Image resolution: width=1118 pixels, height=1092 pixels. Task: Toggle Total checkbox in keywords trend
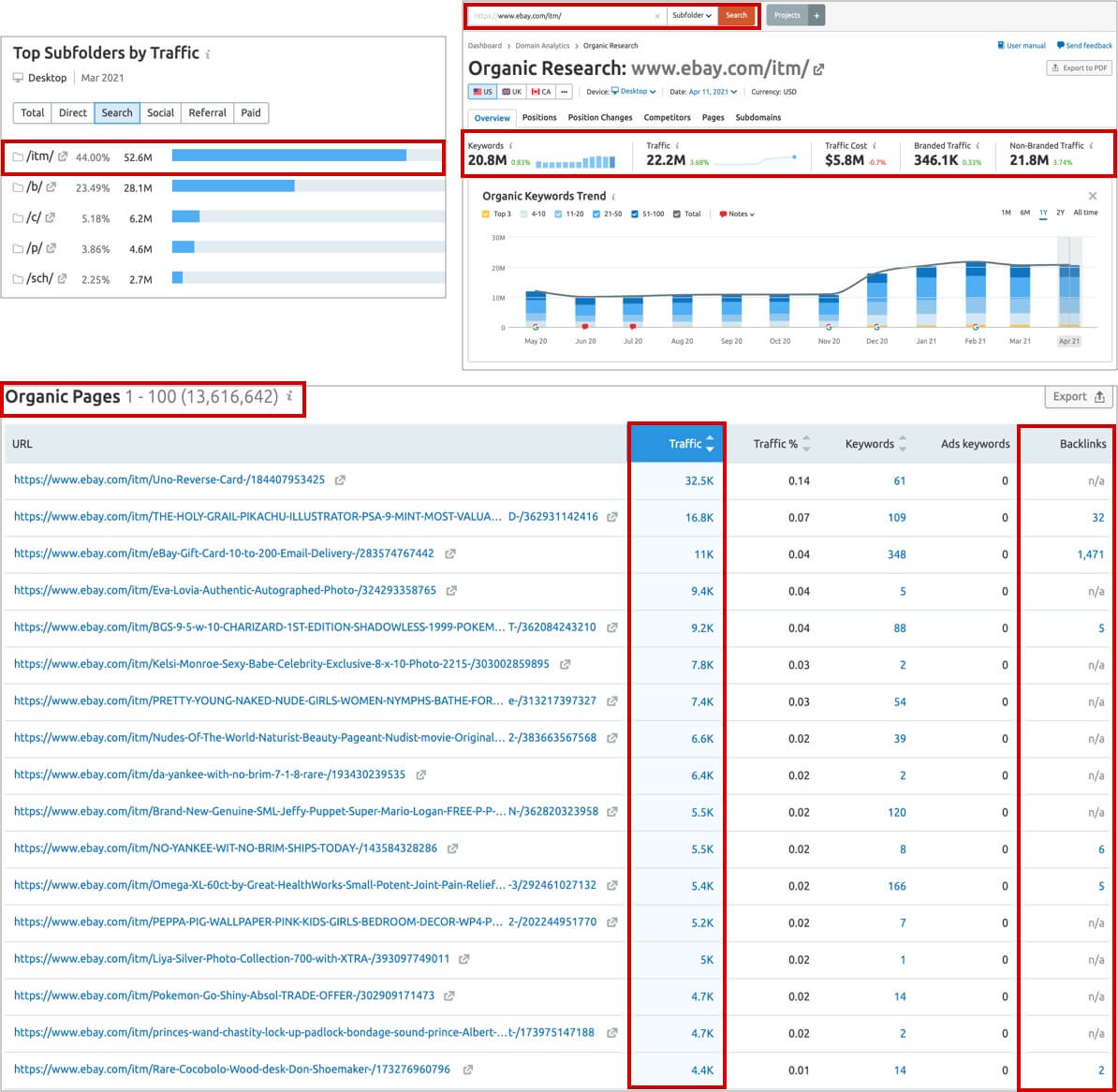tap(677, 214)
